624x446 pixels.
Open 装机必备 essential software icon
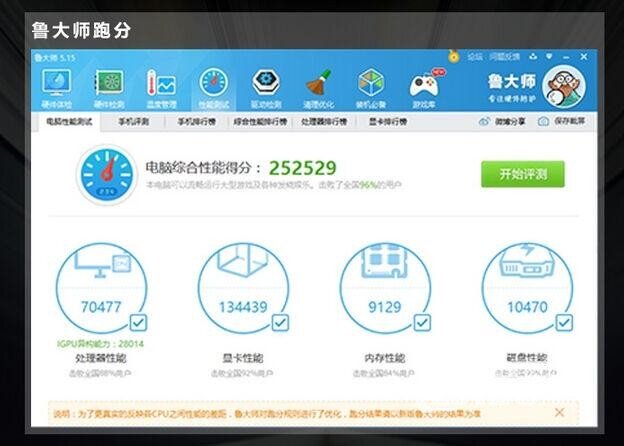tap(371, 85)
